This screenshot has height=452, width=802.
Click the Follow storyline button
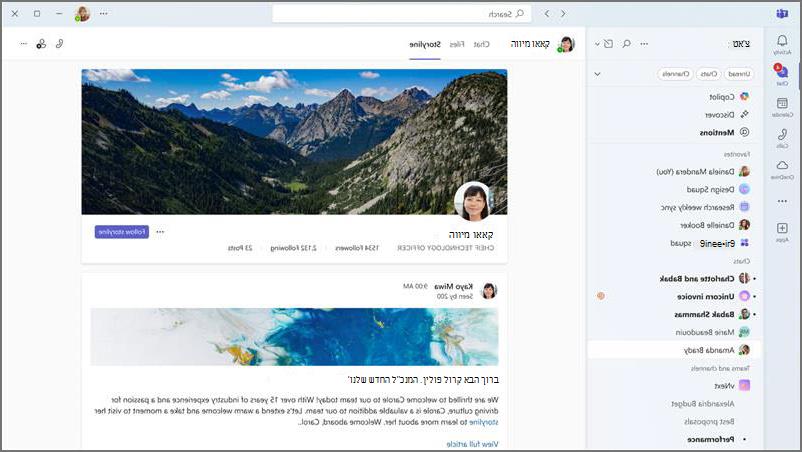(x=122, y=232)
